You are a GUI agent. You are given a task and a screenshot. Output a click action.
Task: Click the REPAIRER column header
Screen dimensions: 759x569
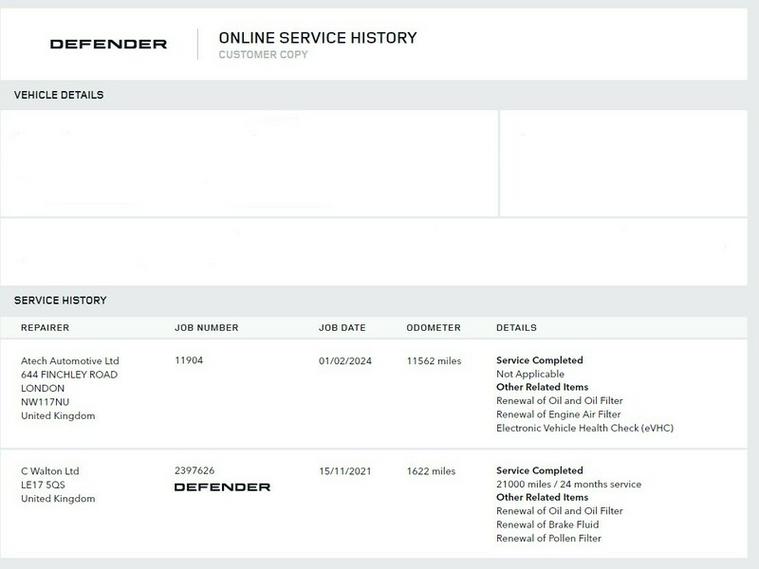pyautogui.click(x=45, y=328)
